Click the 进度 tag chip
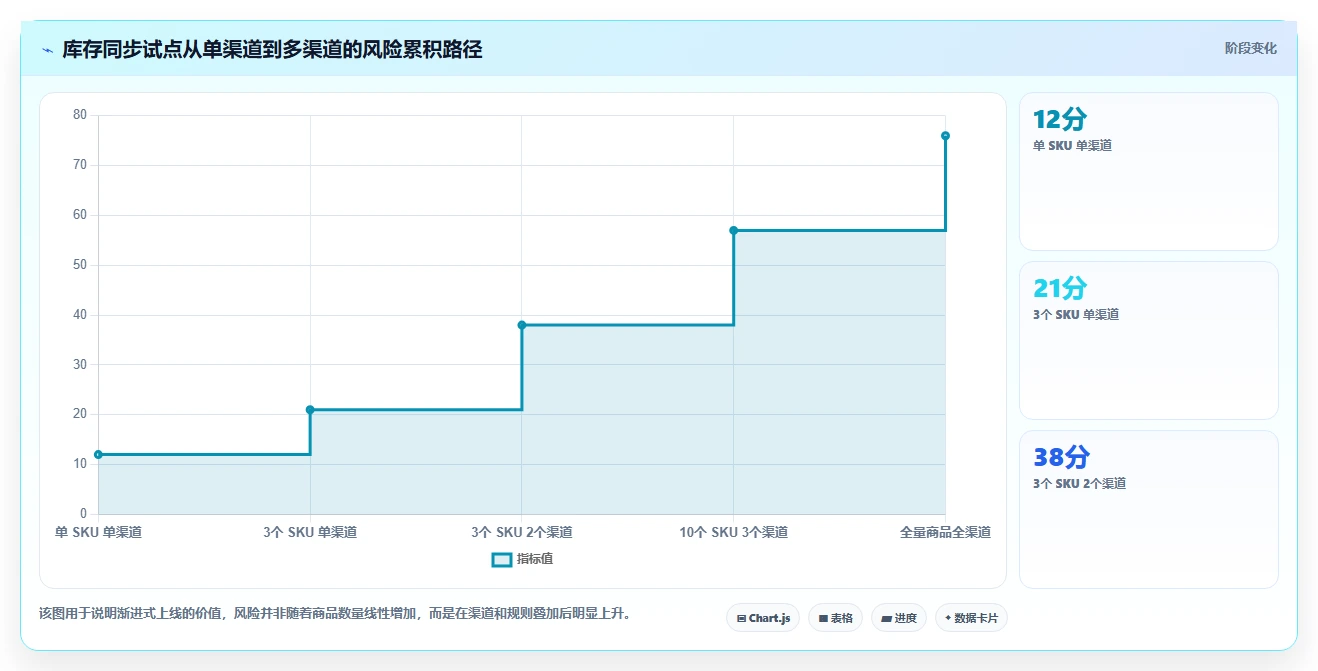The image size is (1318, 671). point(899,618)
